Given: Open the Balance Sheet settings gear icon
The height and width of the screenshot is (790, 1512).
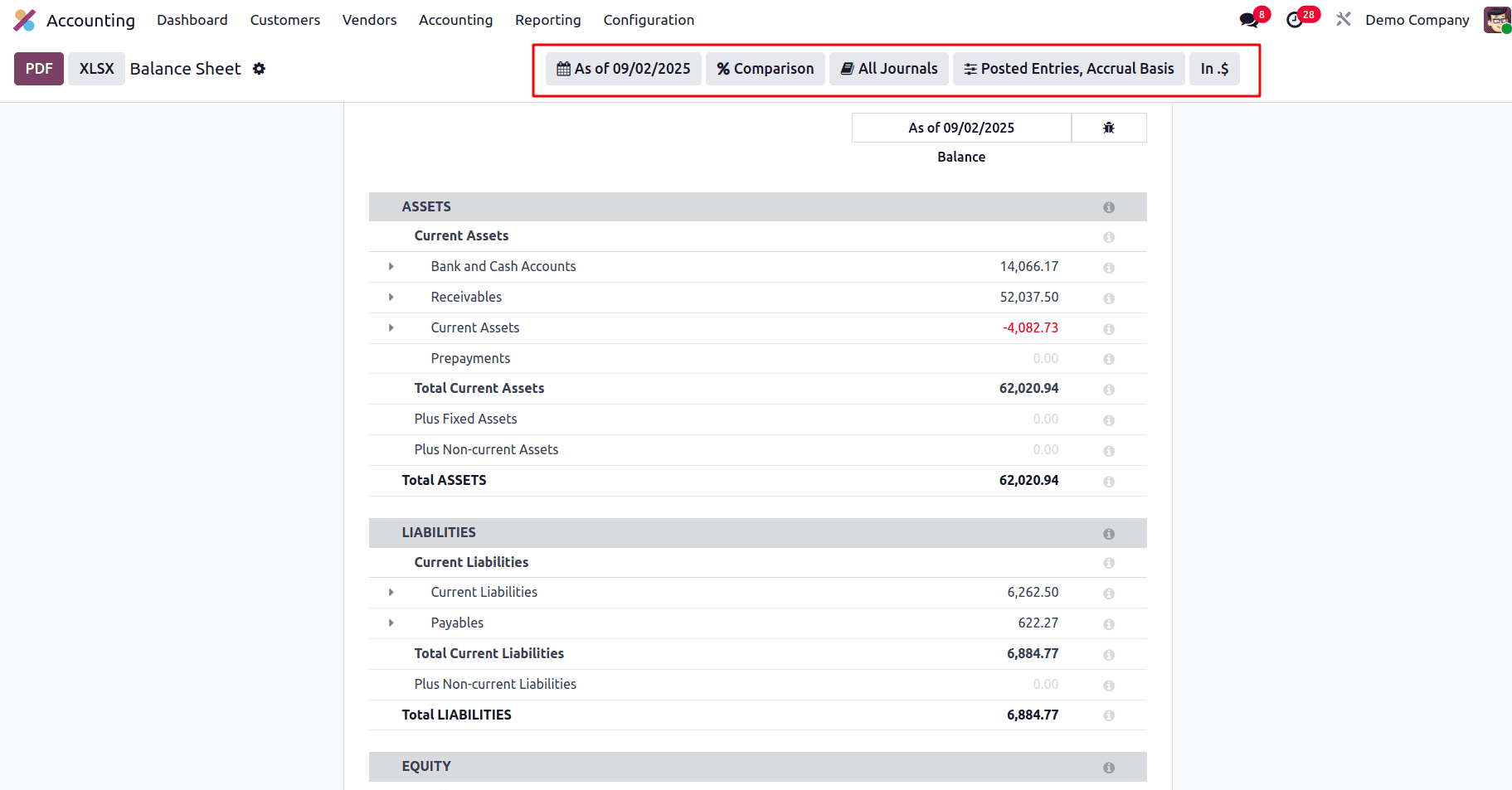Looking at the screenshot, I should [259, 69].
